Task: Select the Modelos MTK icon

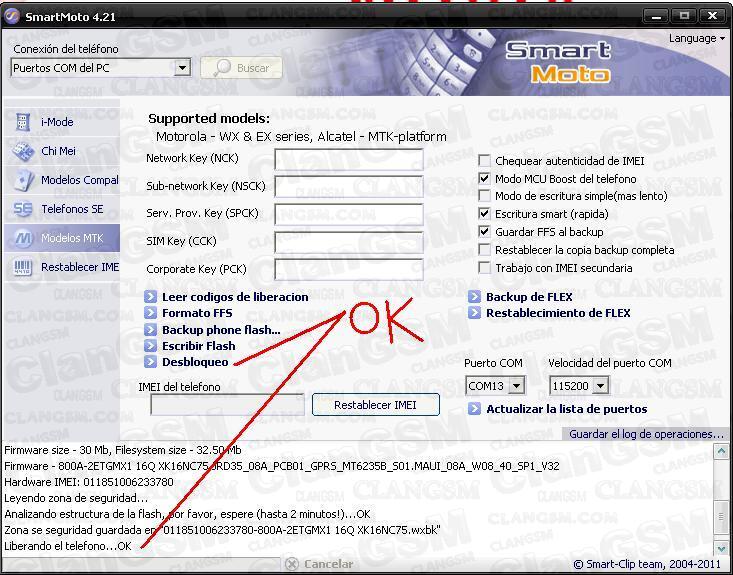Action: 23,239
